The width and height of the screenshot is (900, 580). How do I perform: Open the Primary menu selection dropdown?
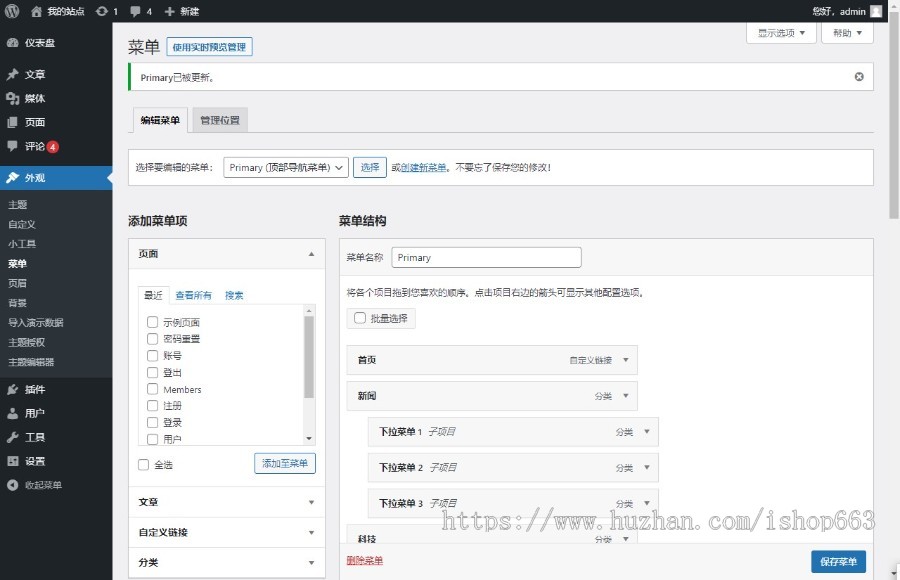(286, 167)
